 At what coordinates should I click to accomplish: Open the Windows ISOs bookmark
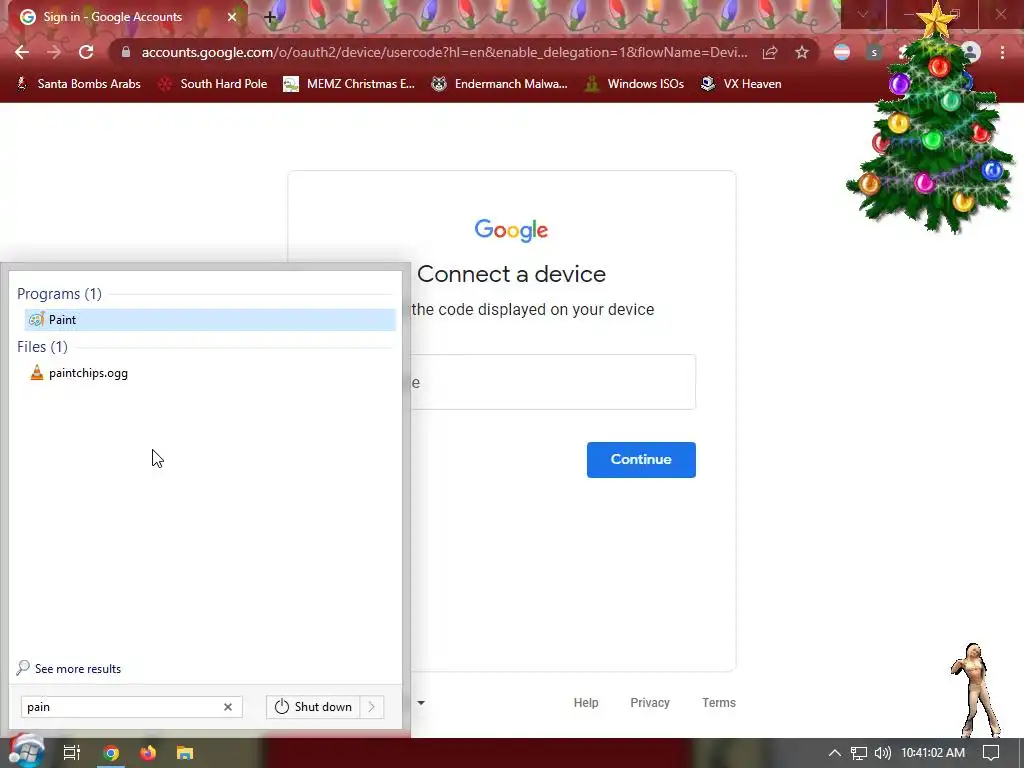634,84
